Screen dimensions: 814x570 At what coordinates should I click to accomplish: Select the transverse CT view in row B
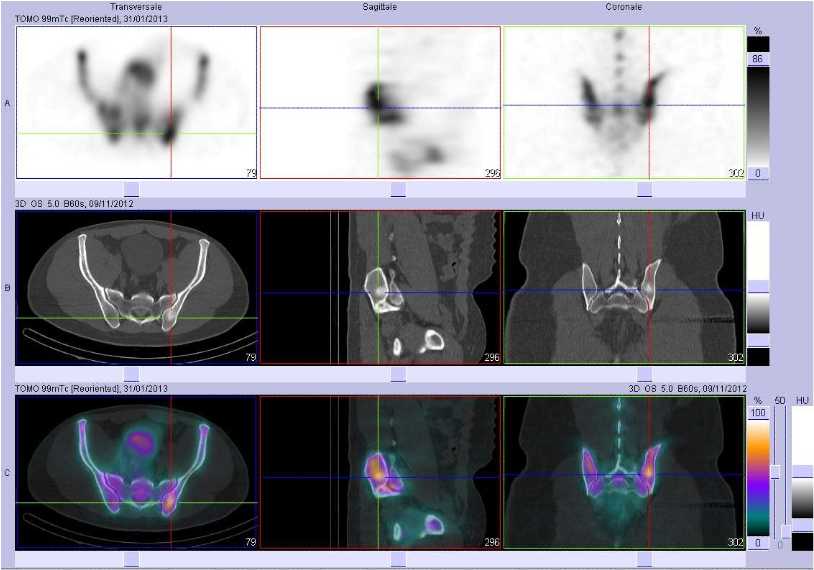(x=136, y=287)
